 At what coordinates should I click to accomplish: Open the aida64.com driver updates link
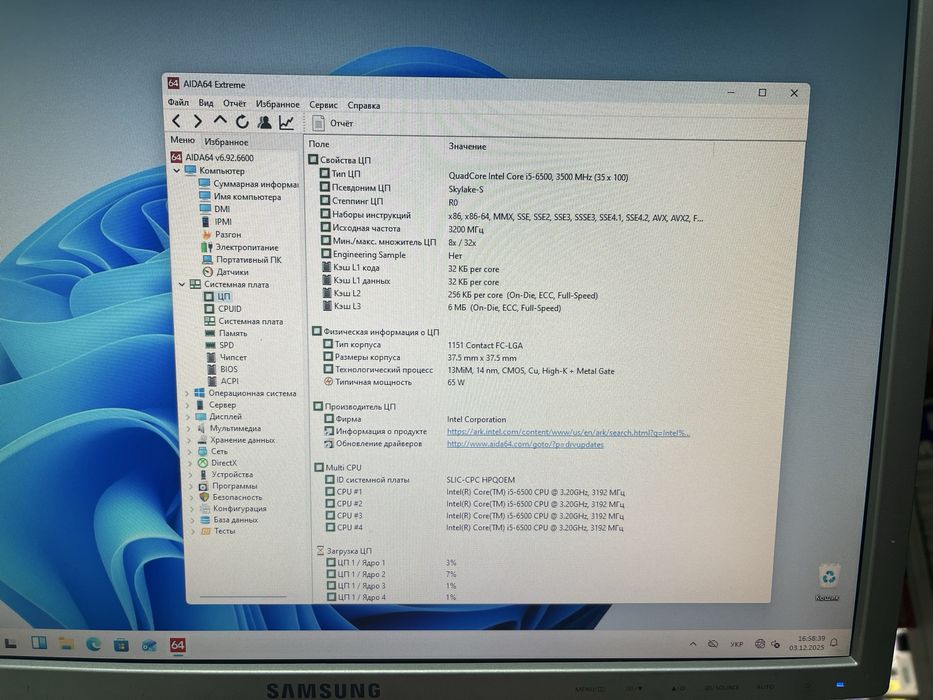pyautogui.click(x=525, y=444)
